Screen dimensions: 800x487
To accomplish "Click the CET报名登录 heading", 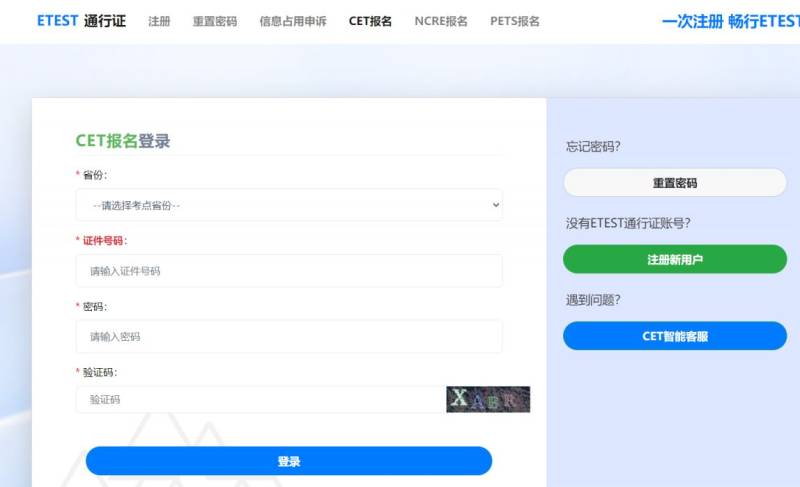I will click(123, 141).
